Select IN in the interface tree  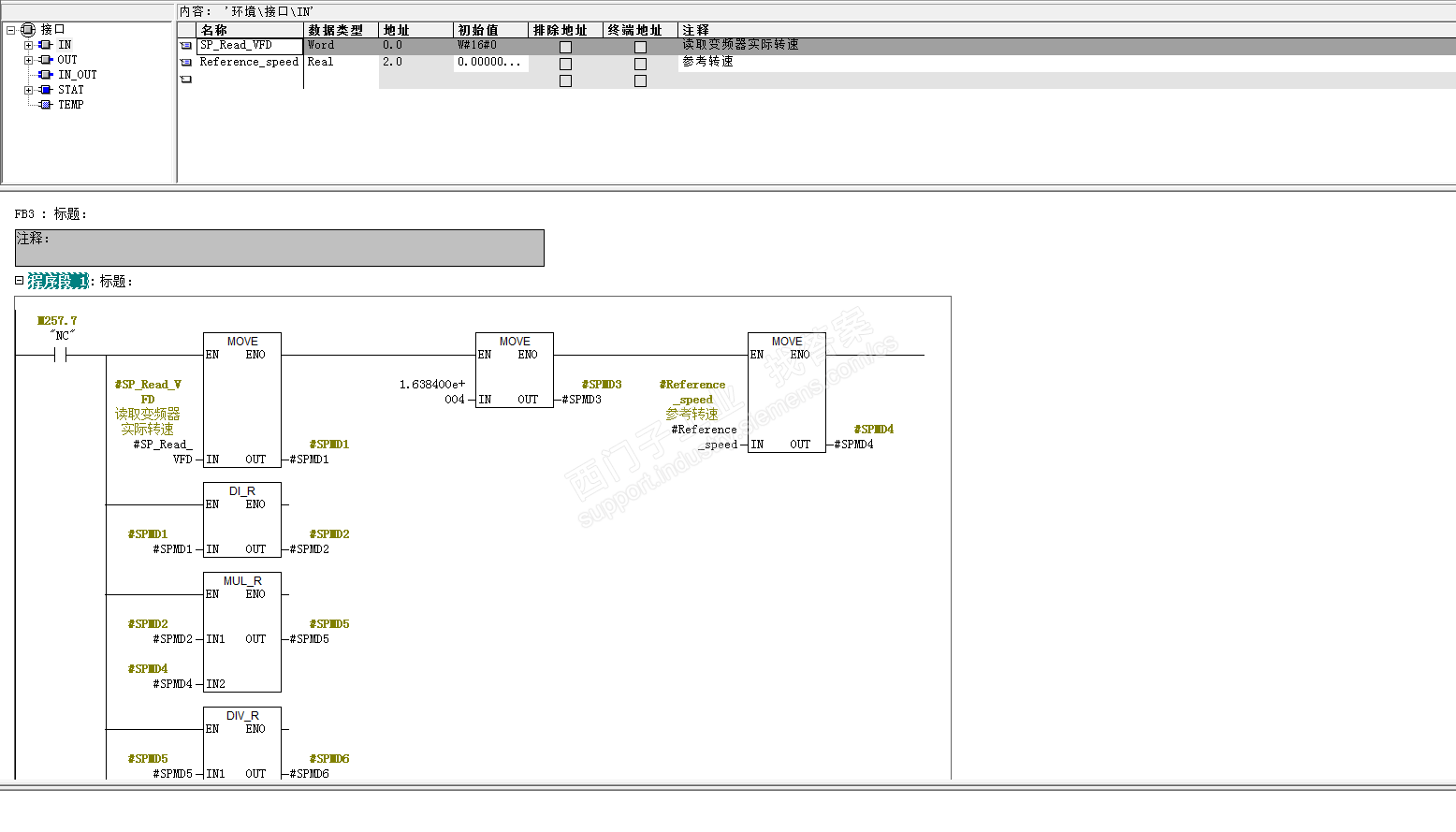pos(65,45)
